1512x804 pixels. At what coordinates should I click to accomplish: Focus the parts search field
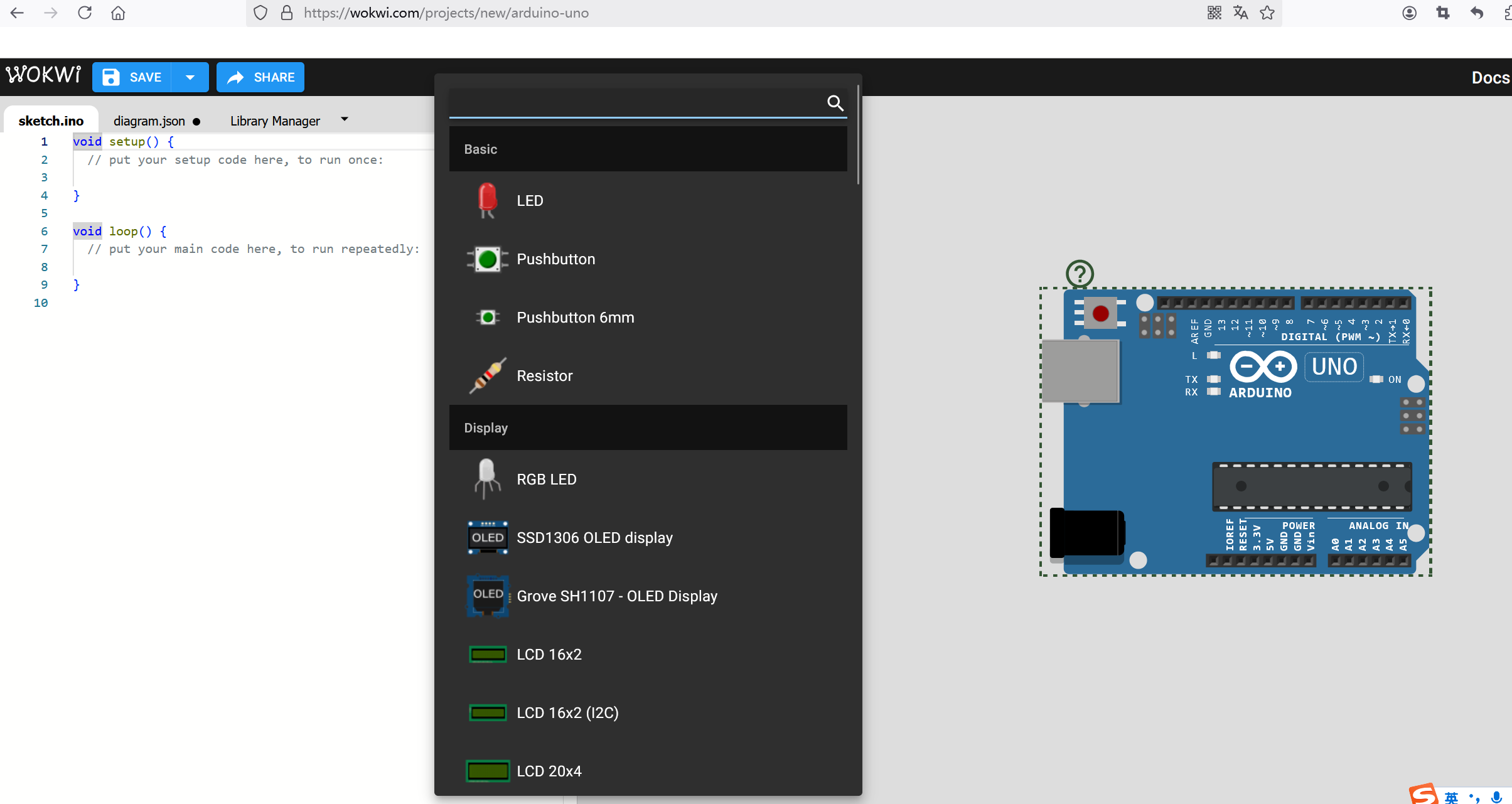tap(635, 103)
